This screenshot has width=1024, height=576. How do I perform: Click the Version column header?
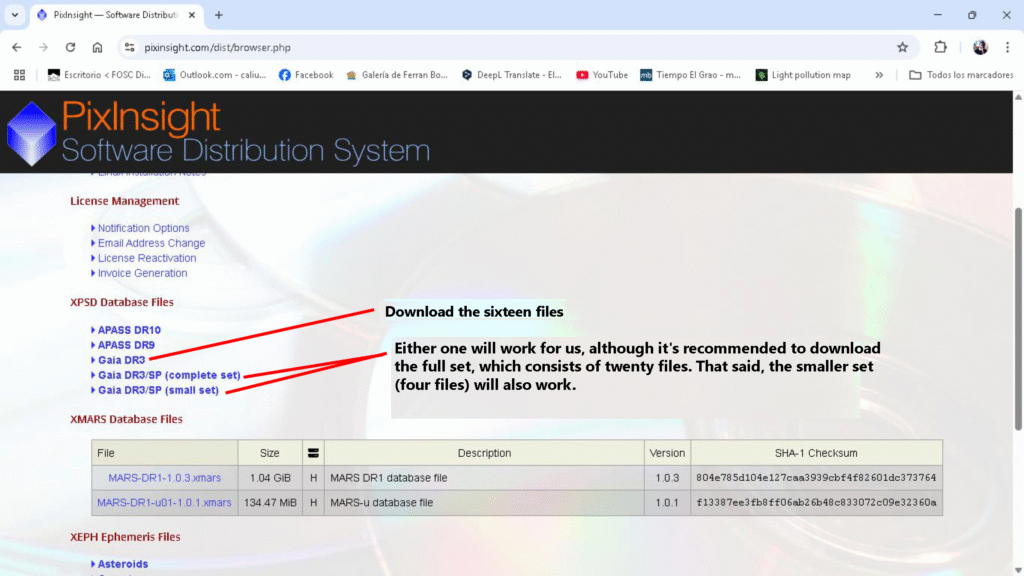pos(667,453)
